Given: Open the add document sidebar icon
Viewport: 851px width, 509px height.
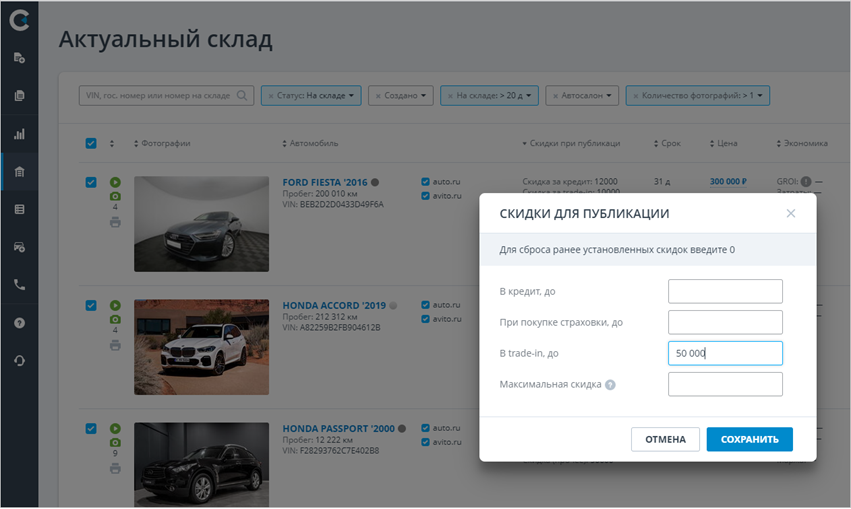Looking at the screenshot, I should click(19, 58).
